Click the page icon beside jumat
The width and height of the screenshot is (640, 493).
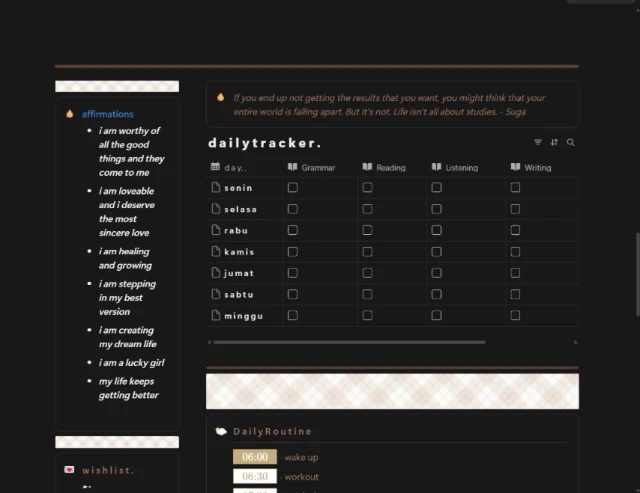[216, 273]
